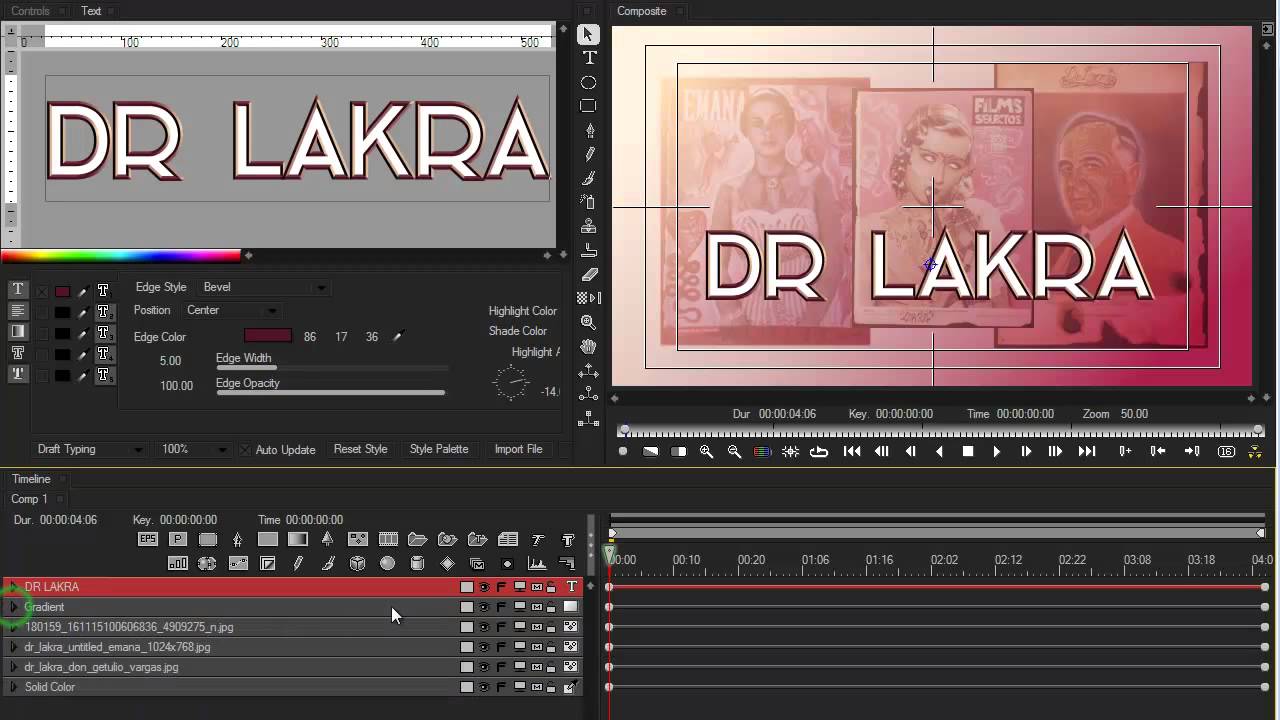Click the 3D cube extrusion icon
The height and width of the screenshot is (720, 1280).
click(357, 564)
